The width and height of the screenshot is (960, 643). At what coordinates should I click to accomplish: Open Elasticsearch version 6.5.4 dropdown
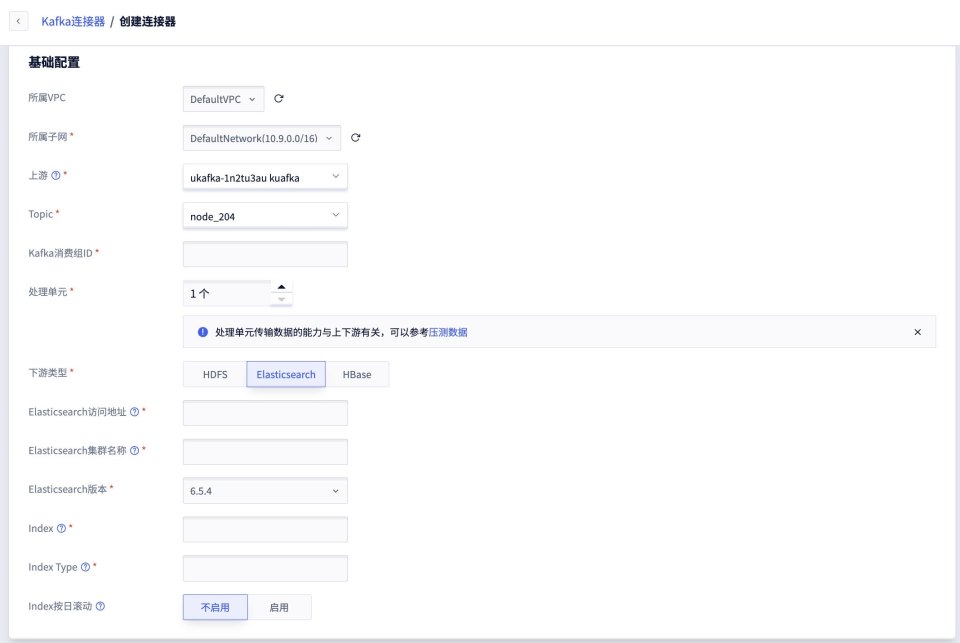click(x=266, y=491)
